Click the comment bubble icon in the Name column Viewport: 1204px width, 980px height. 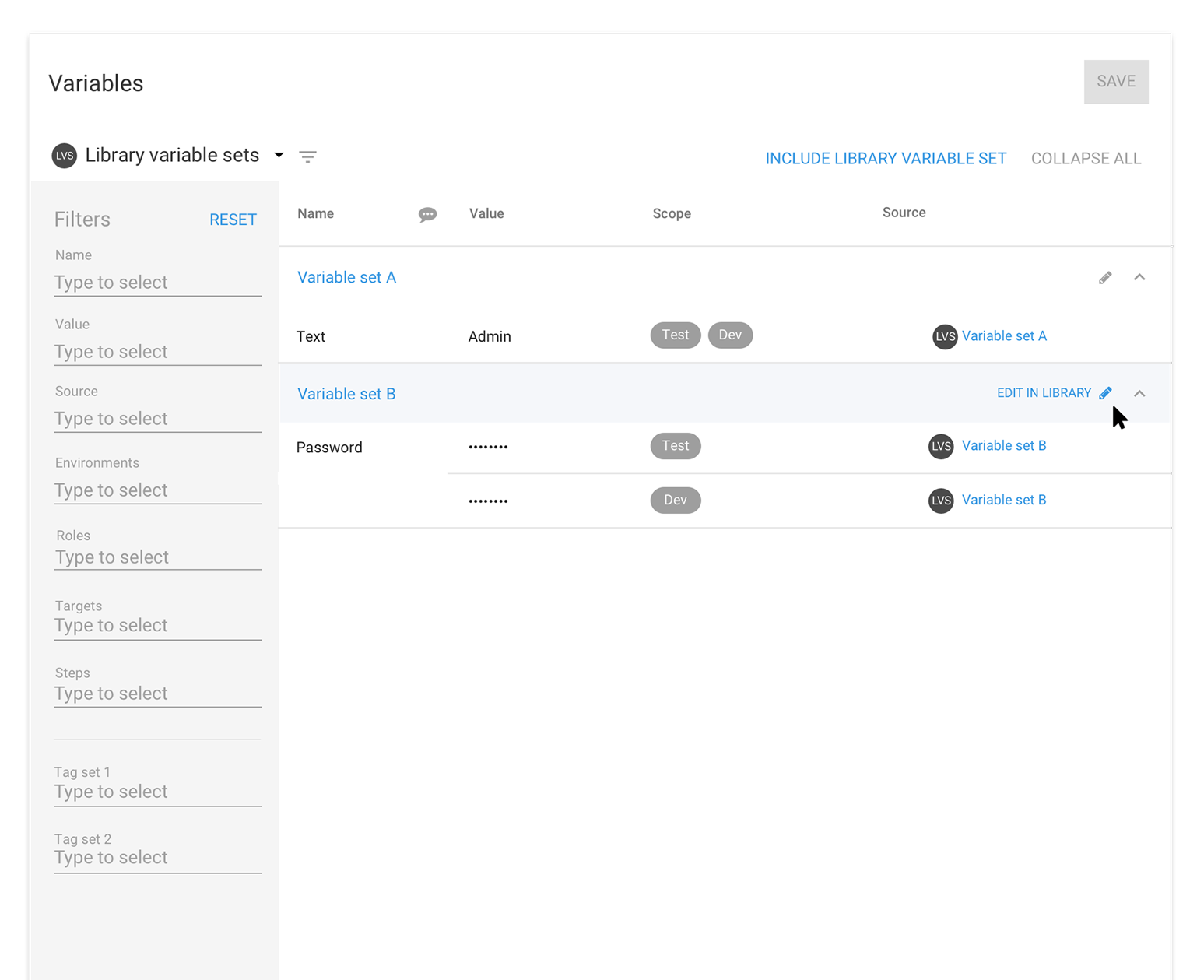tap(428, 214)
